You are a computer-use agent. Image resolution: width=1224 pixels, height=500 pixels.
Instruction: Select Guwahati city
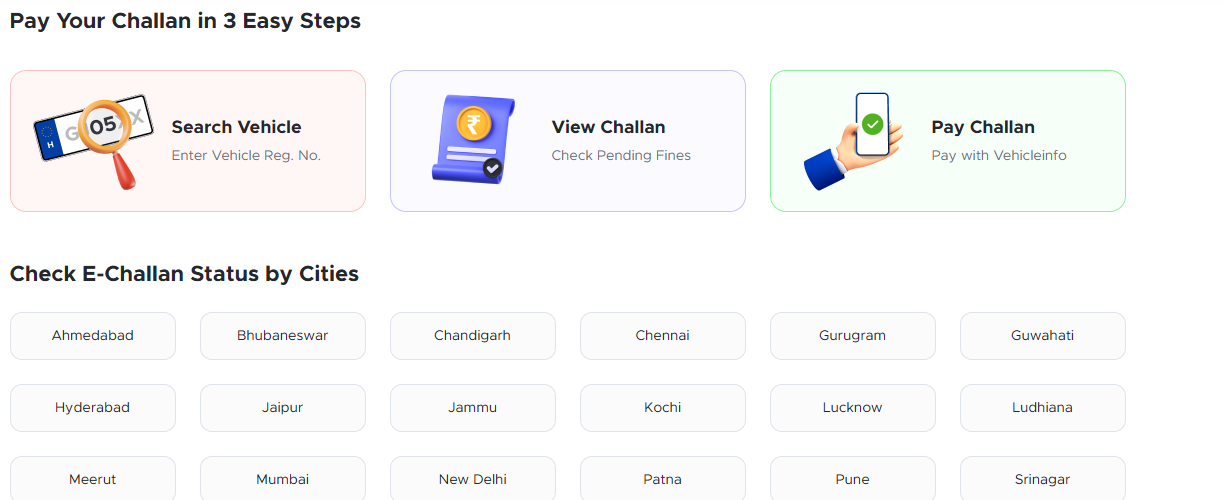coord(1043,336)
